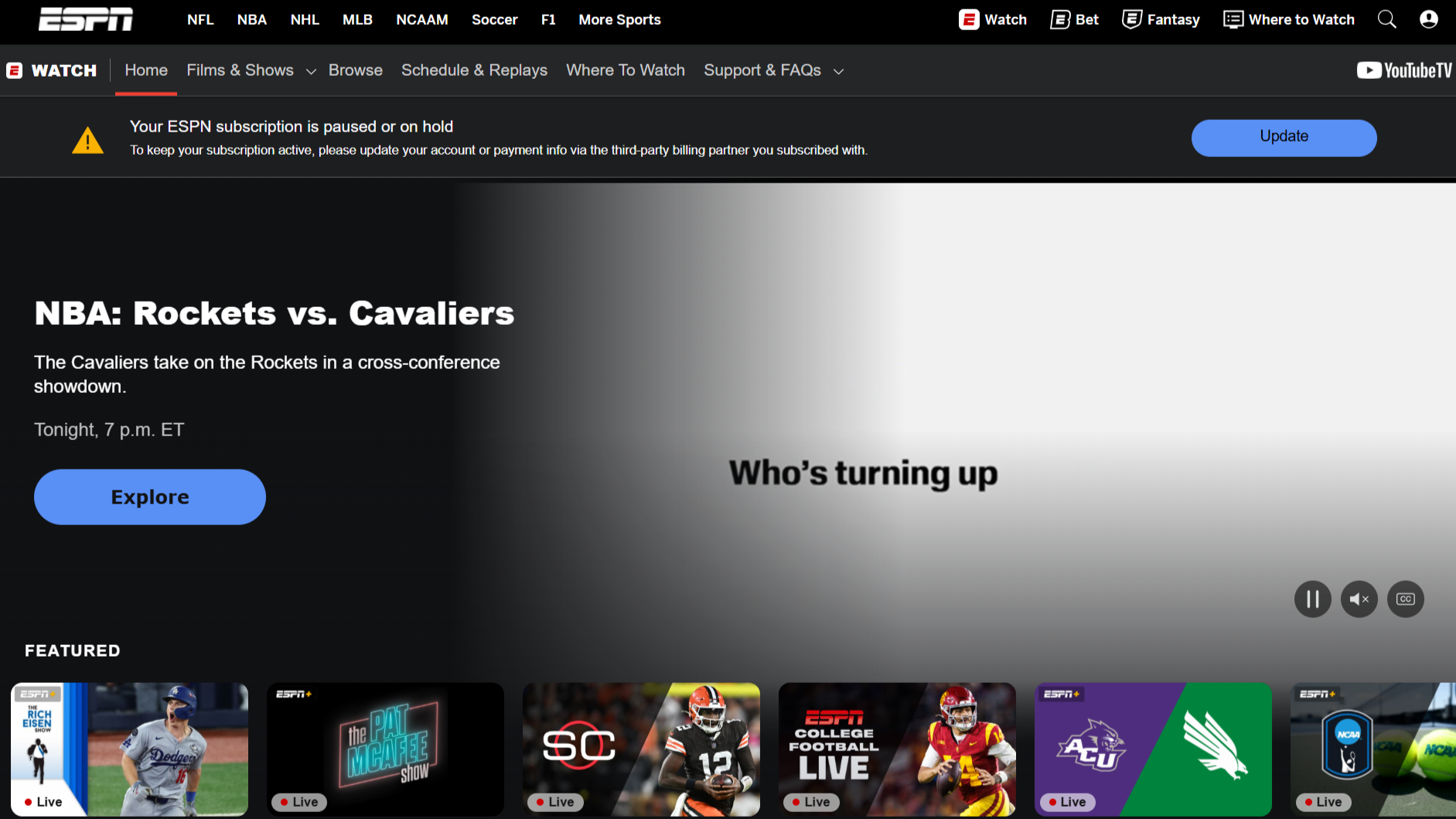Unmute the hero video sound
The image size is (1456, 819).
tap(1359, 599)
